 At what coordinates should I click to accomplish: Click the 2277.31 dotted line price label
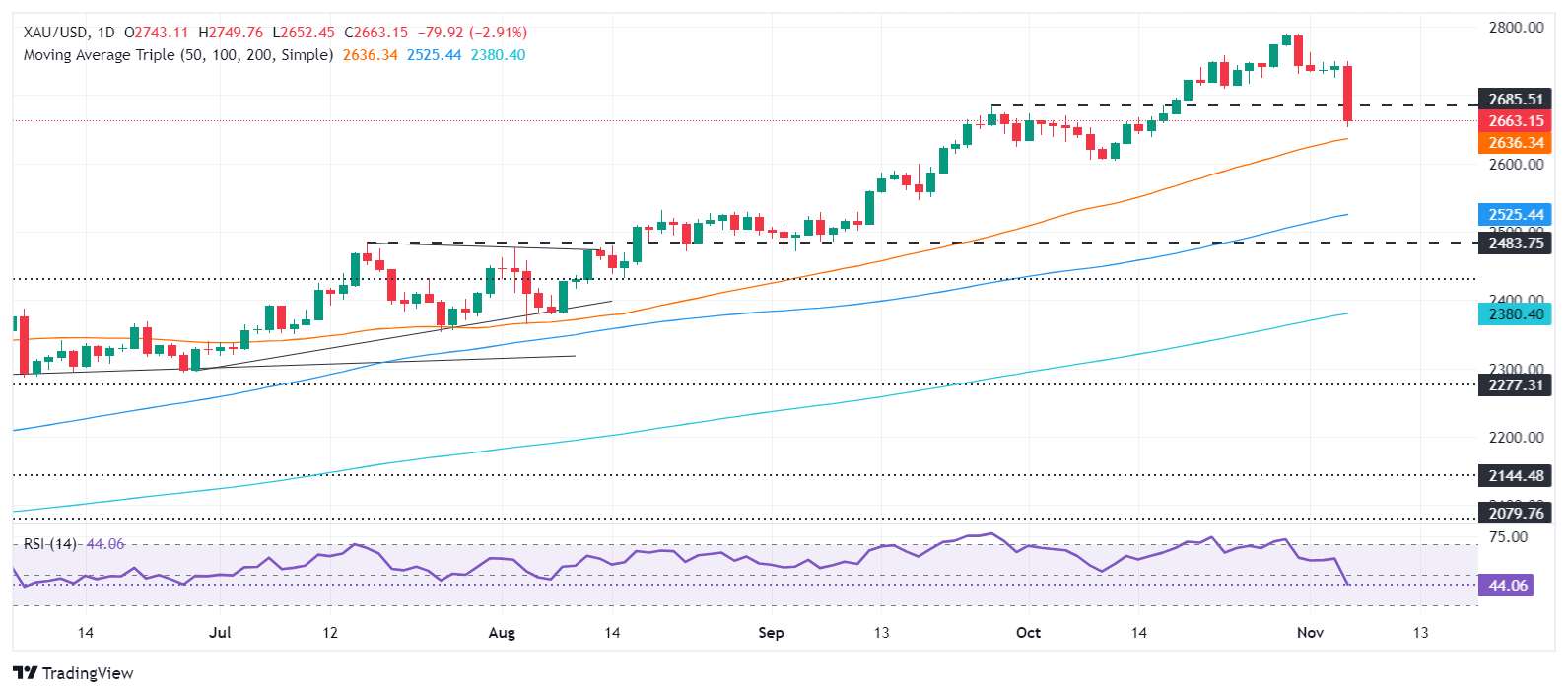pos(1515,385)
